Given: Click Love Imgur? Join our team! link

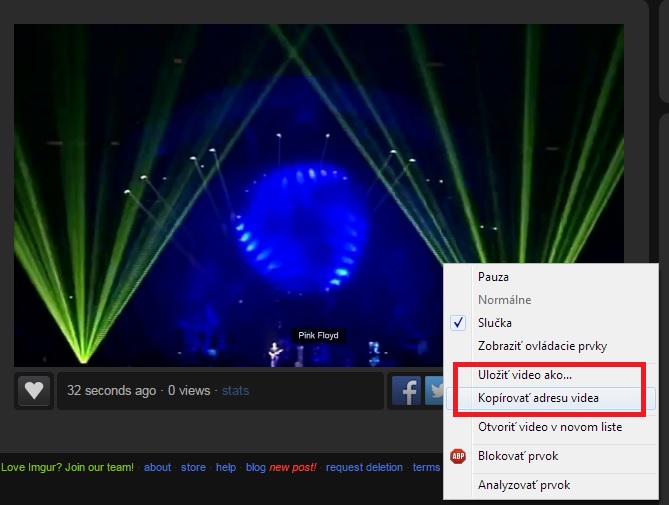Looking at the screenshot, I should click(x=67, y=467).
